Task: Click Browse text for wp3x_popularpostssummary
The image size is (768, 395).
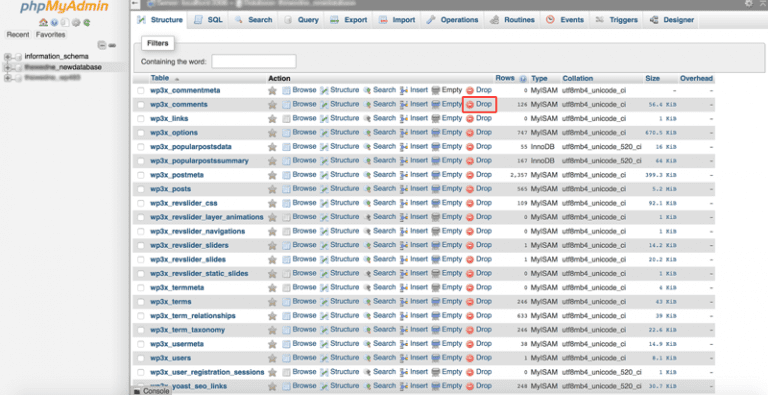Action: (x=304, y=160)
